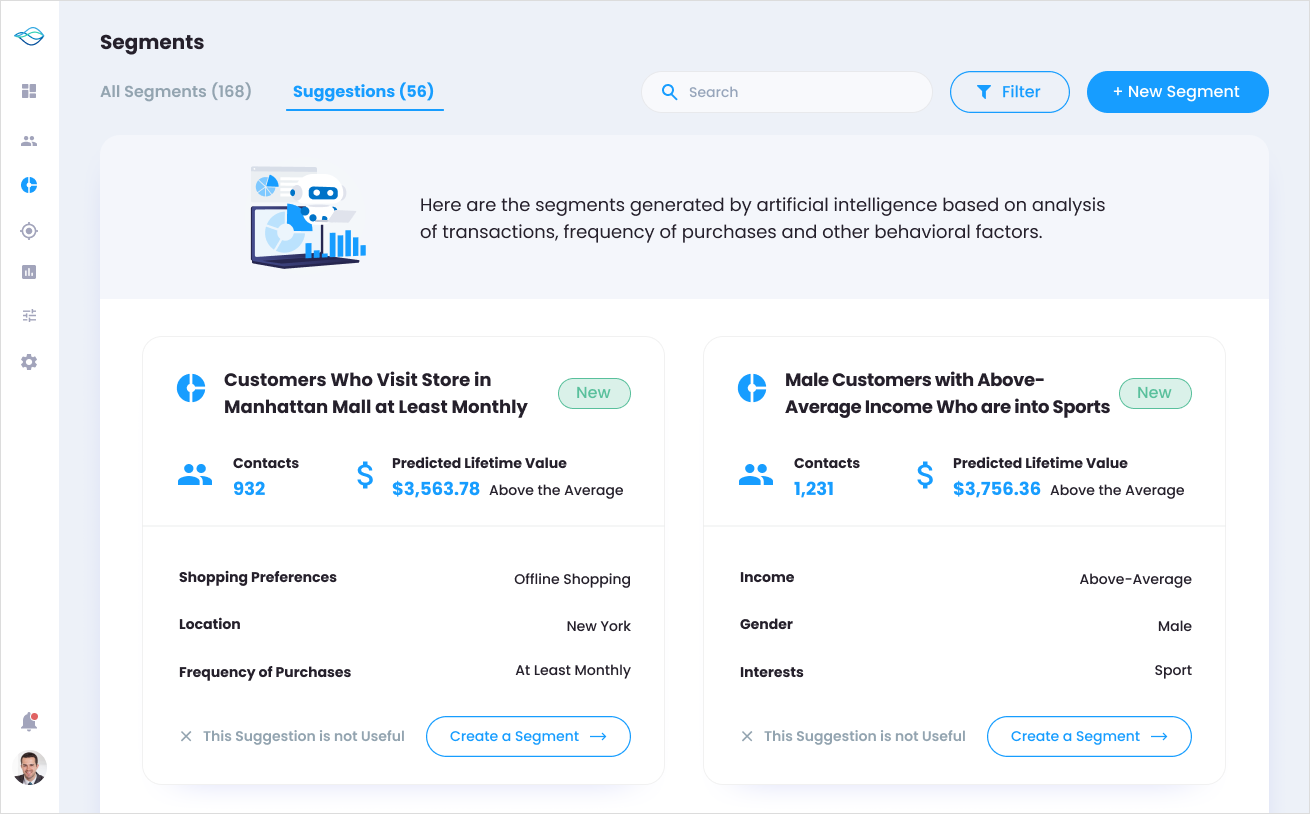Switch to the All Segments (168) tab
1310x814 pixels.
[x=176, y=92]
